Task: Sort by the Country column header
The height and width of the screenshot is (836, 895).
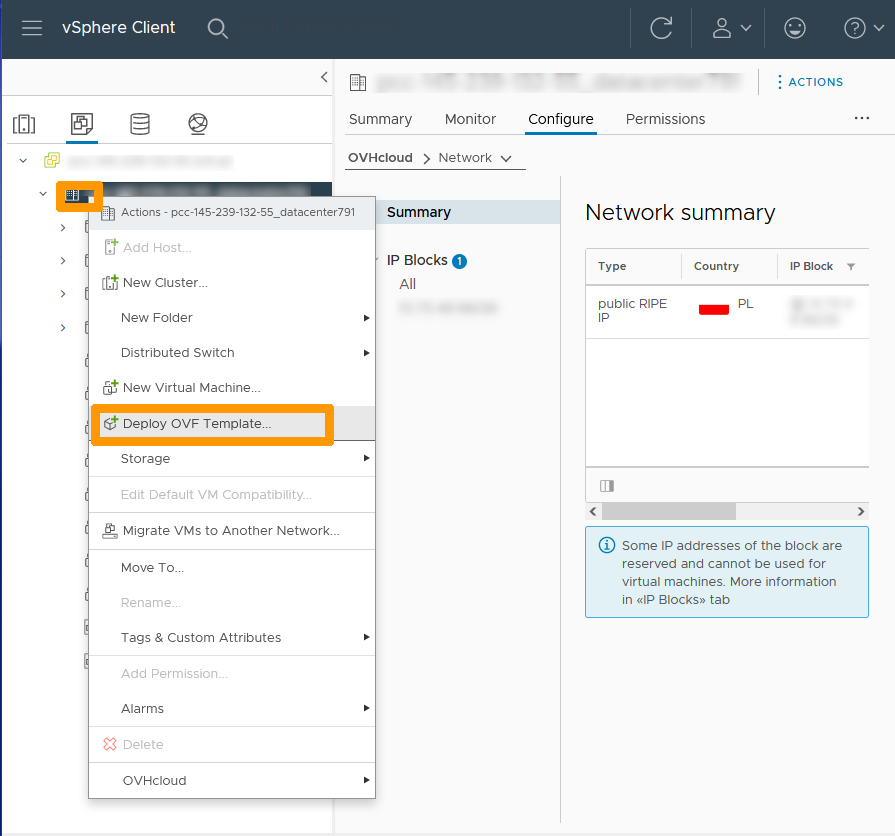Action: click(x=716, y=266)
